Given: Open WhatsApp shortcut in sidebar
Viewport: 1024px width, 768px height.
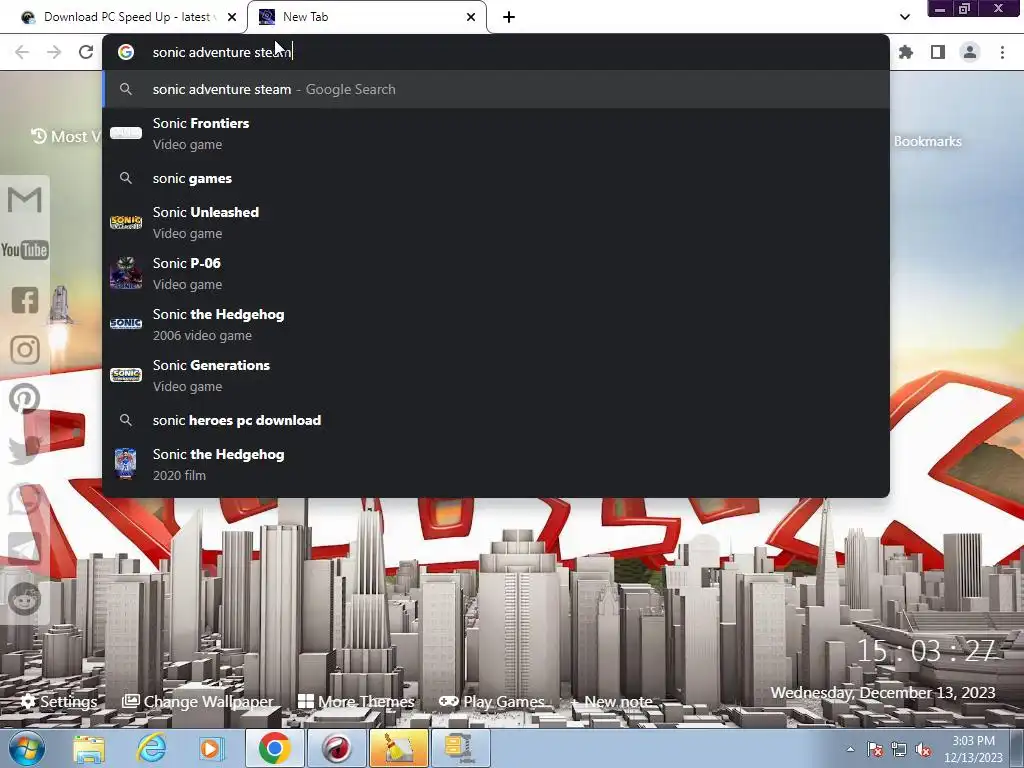Looking at the screenshot, I should point(25,499).
